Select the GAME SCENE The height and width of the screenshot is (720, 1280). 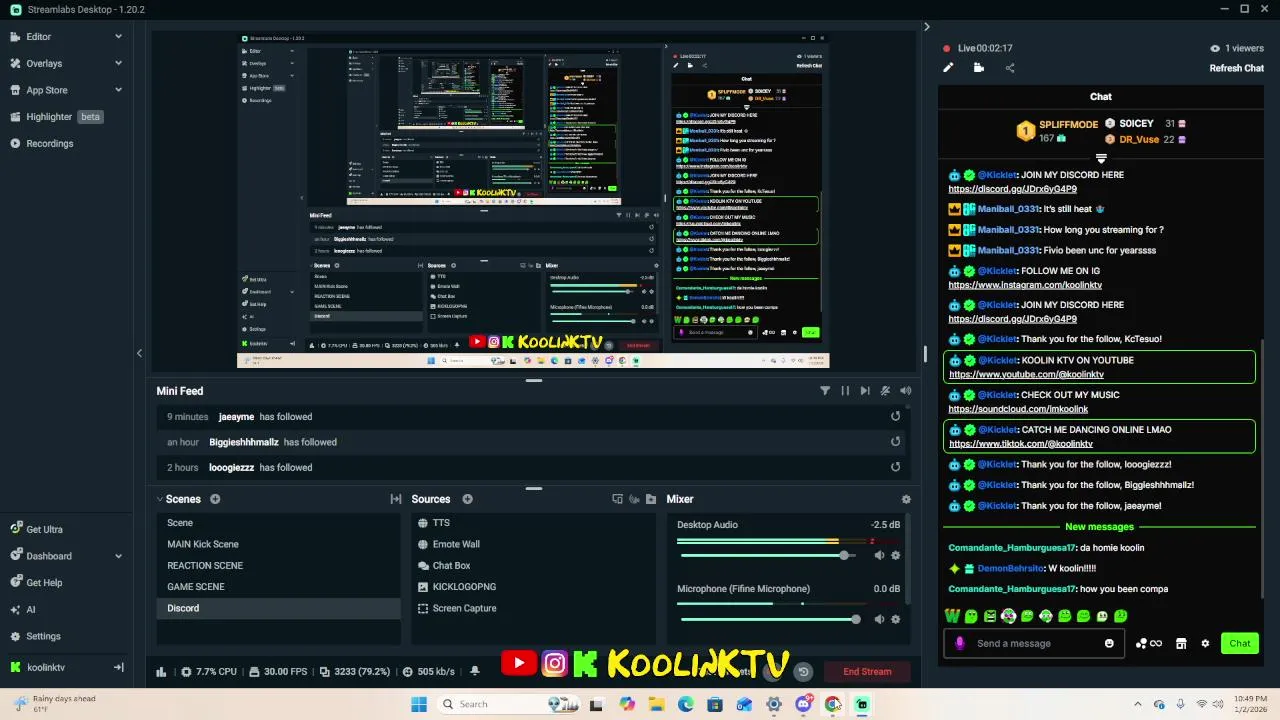click(278, 587)
